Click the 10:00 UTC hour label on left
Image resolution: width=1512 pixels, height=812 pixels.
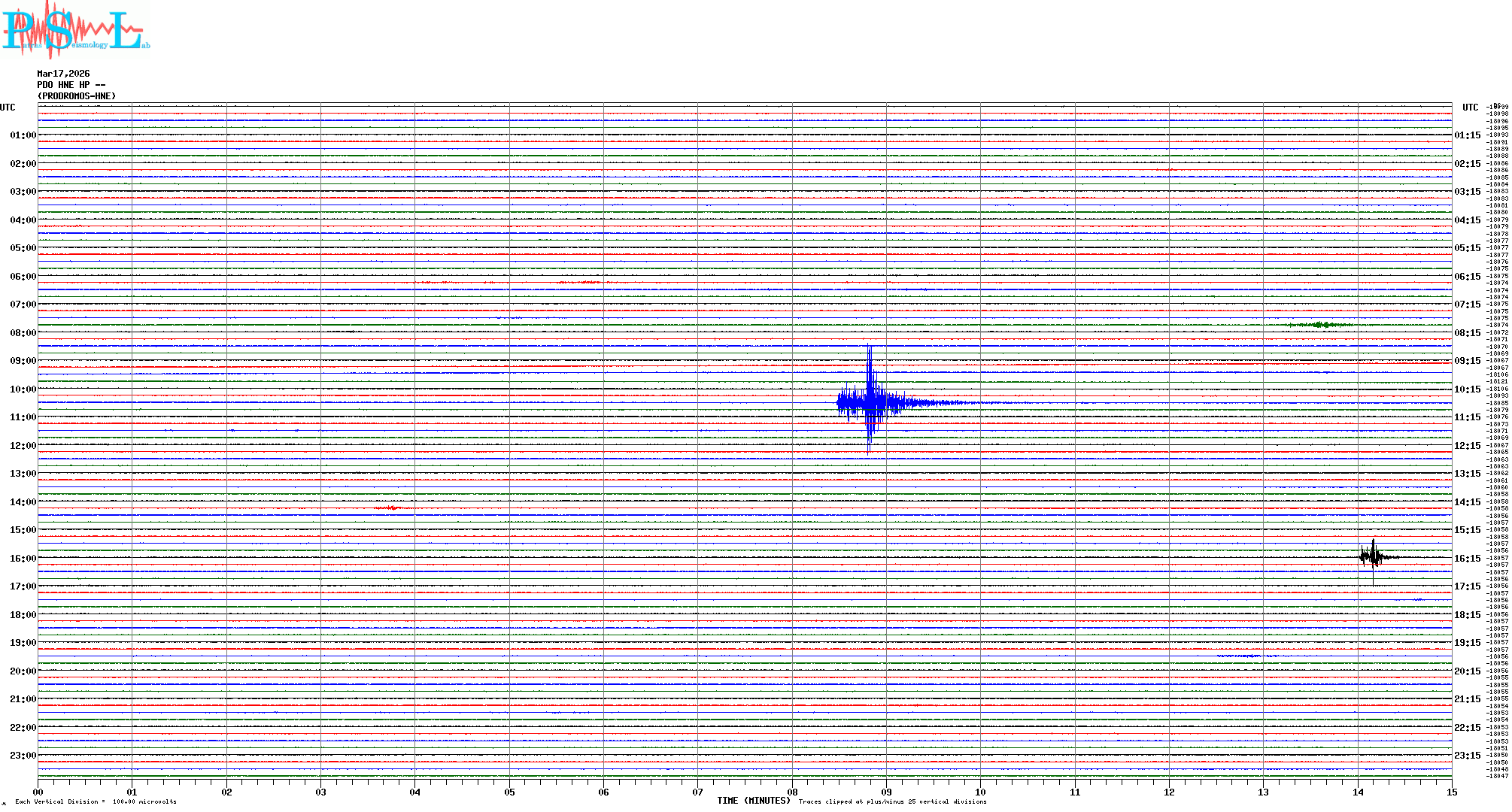coord(23,389)
